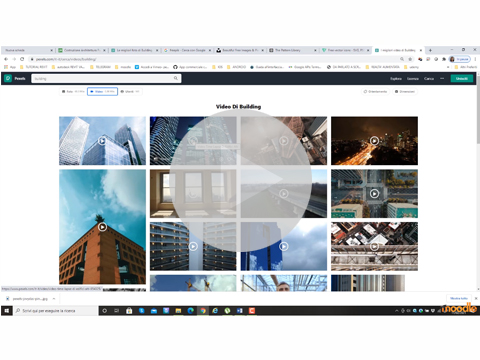Open Microsoft Store from the taskbar
Image resolution: width=480 pixels, height=360 pixels.
[x=129, y=311]
